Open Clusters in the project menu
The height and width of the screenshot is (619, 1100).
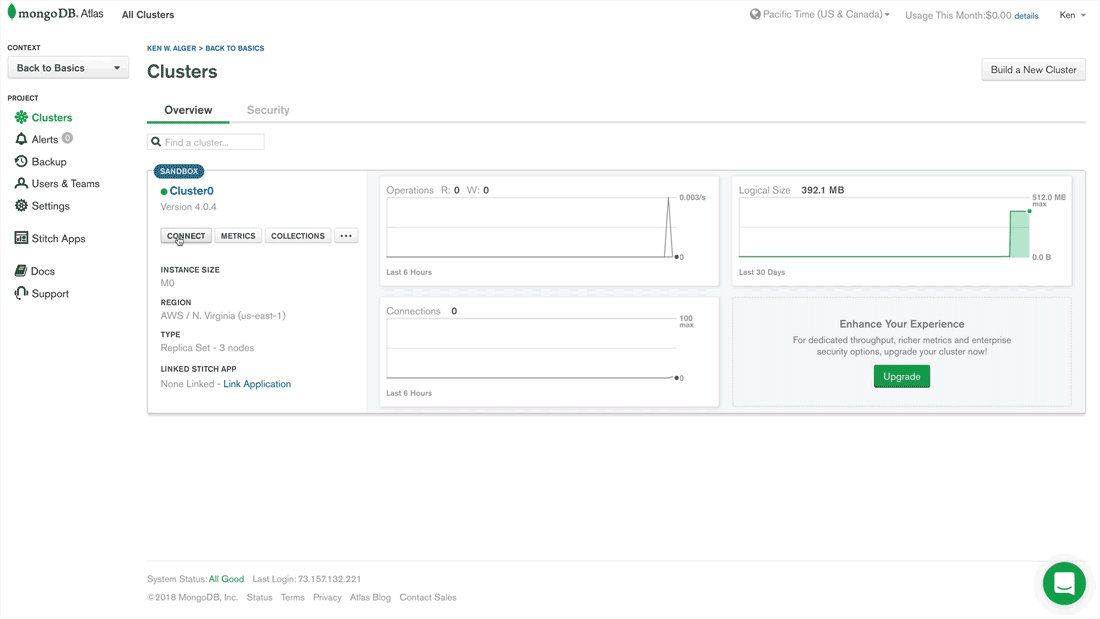coord(52,117)
